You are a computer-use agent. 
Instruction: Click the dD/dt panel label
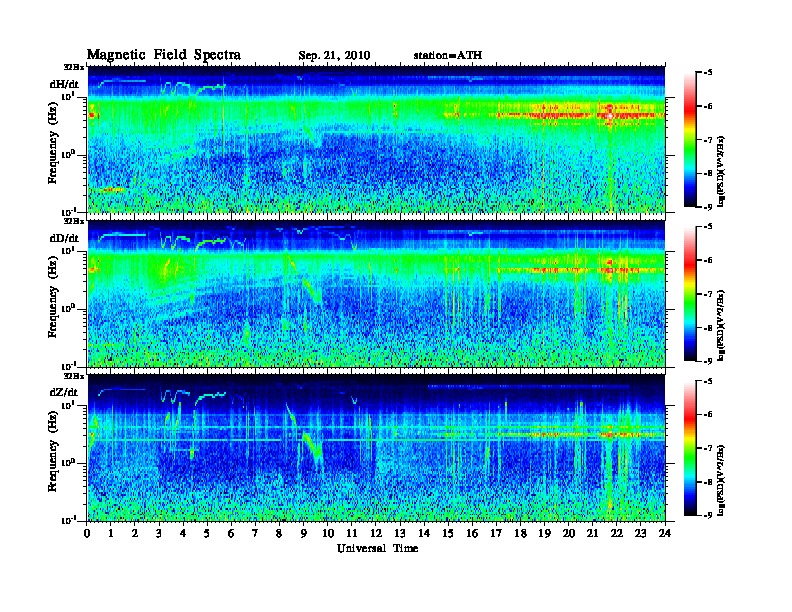pyautogui.click(x=64, y=238)
